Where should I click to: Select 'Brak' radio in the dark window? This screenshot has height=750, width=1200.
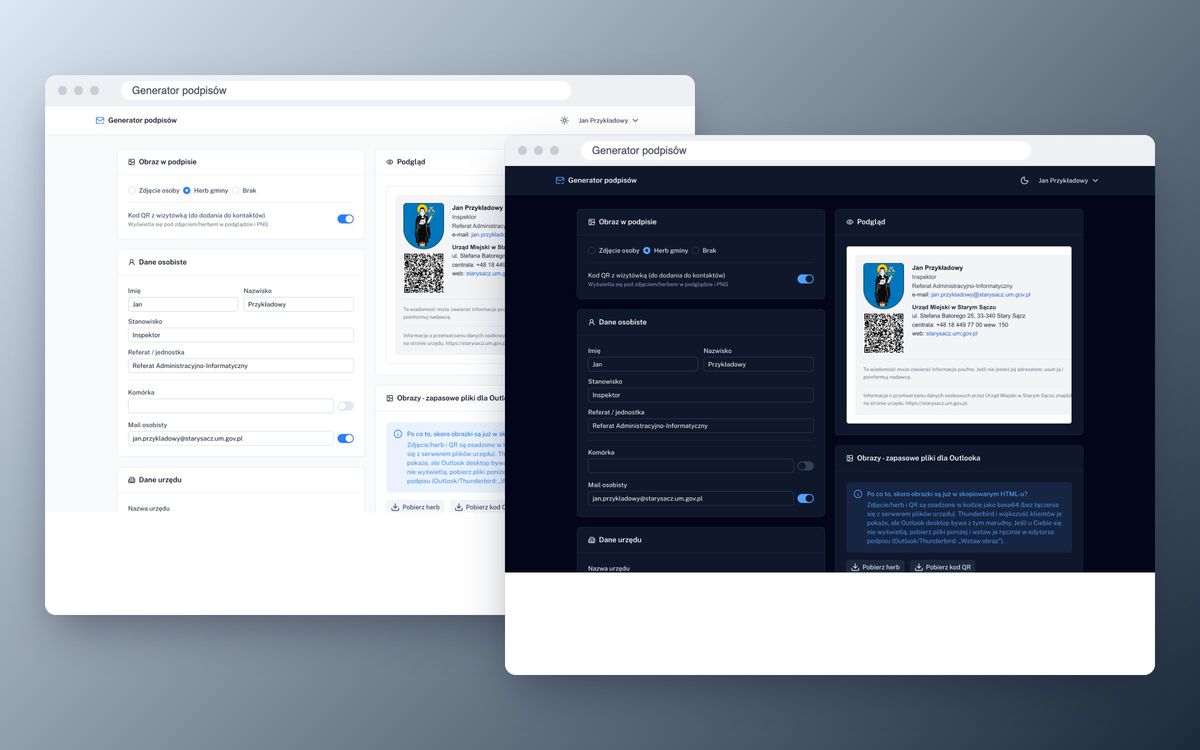[x=695, y=250]
